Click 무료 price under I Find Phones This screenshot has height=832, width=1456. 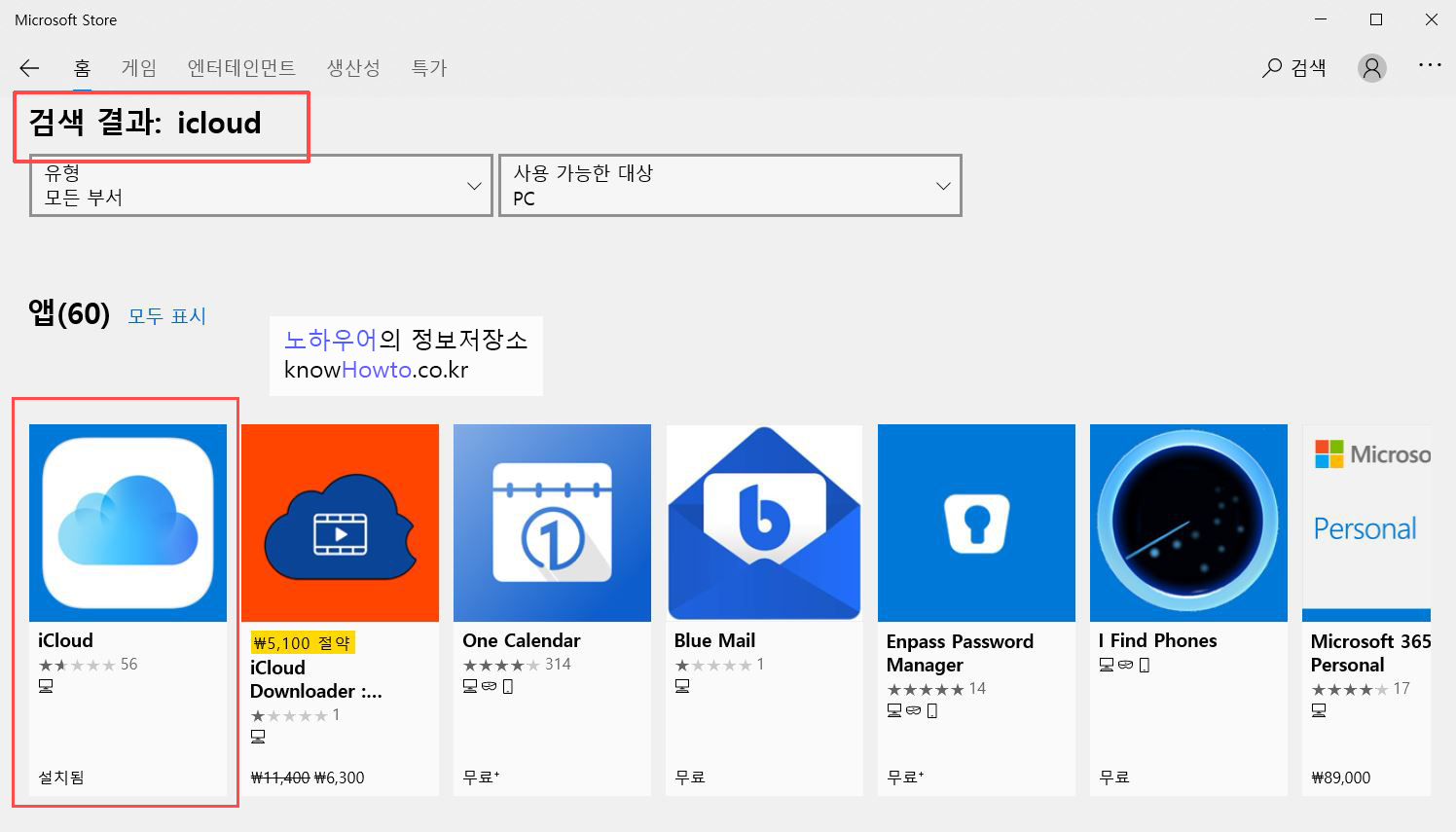(1114, 778)
